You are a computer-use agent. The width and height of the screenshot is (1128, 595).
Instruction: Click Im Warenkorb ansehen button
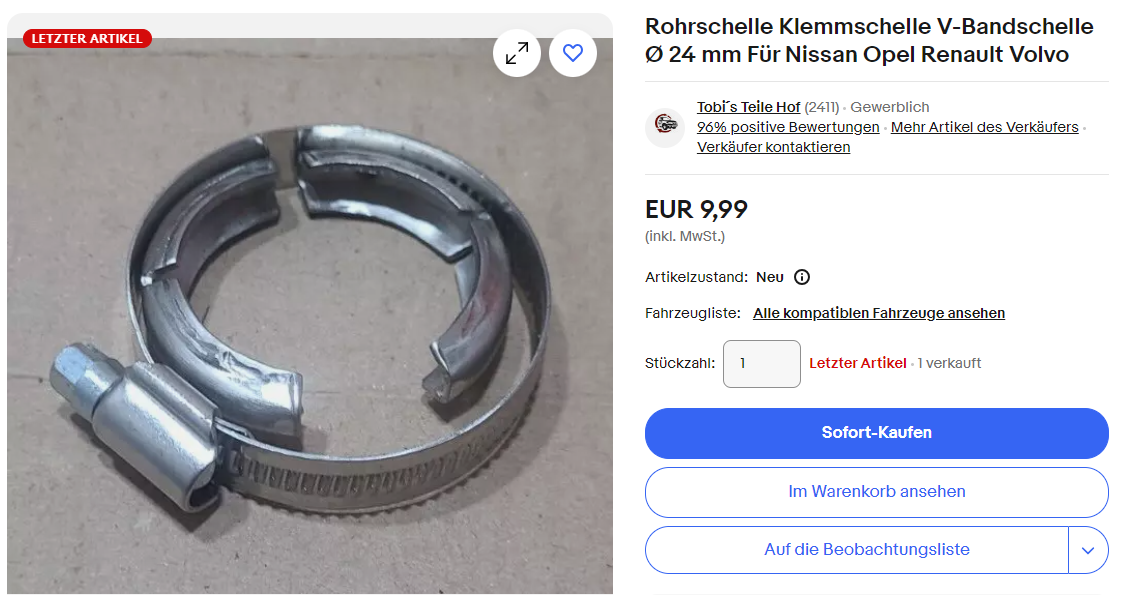tap(876, 492)
